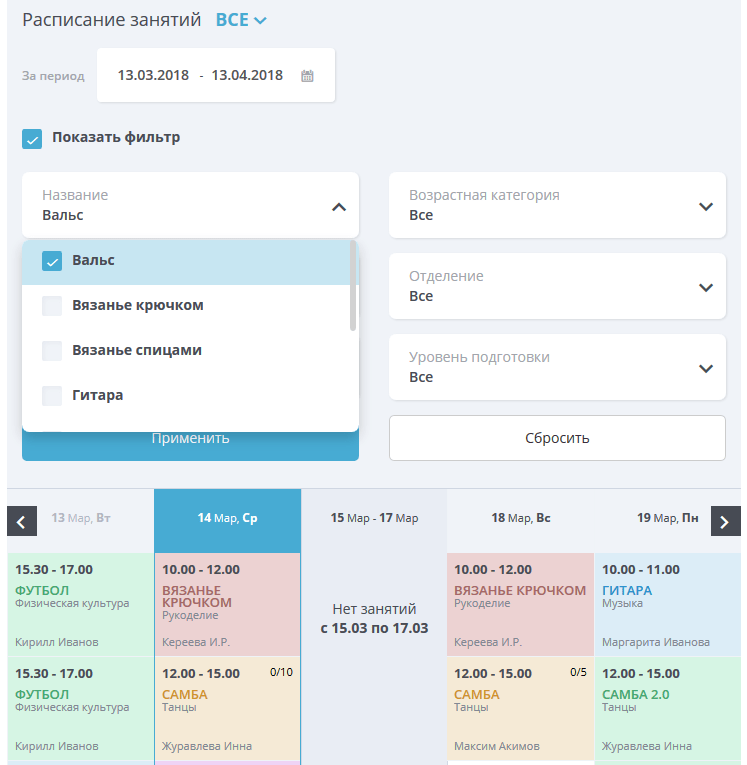This screenshot has height=765, width=747.
Task: Open the Отделение dropdown
Action: pyautogui.click(x=557, y=286)
